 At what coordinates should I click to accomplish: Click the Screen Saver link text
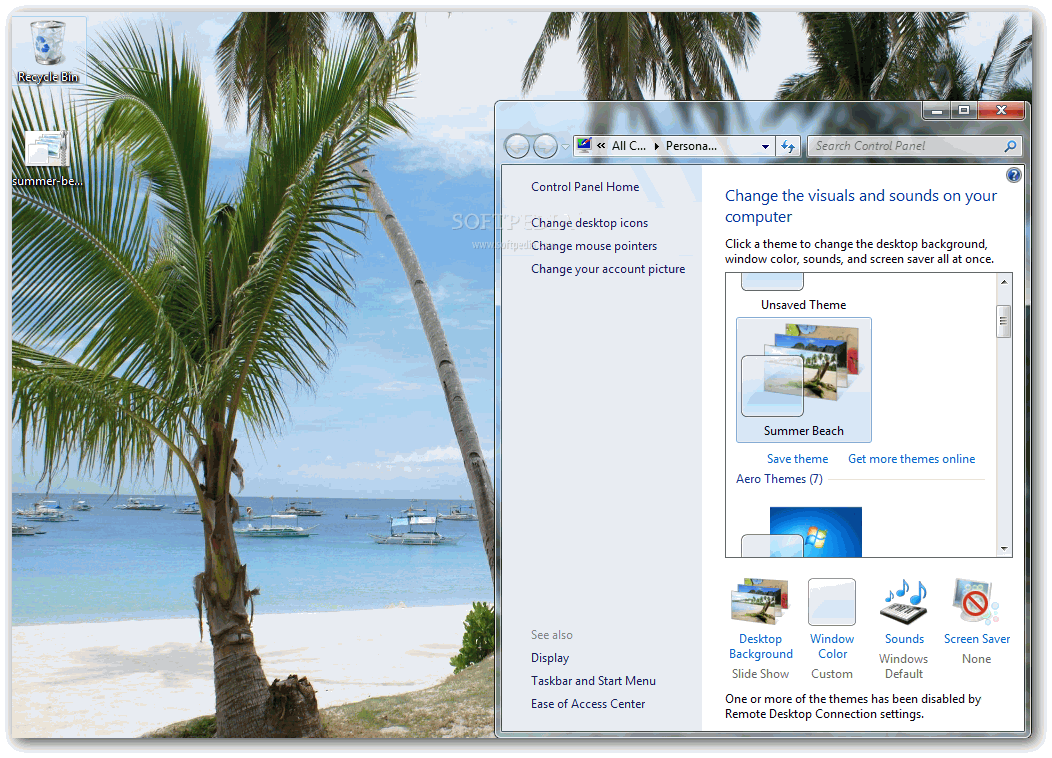[x=977, y=639]
